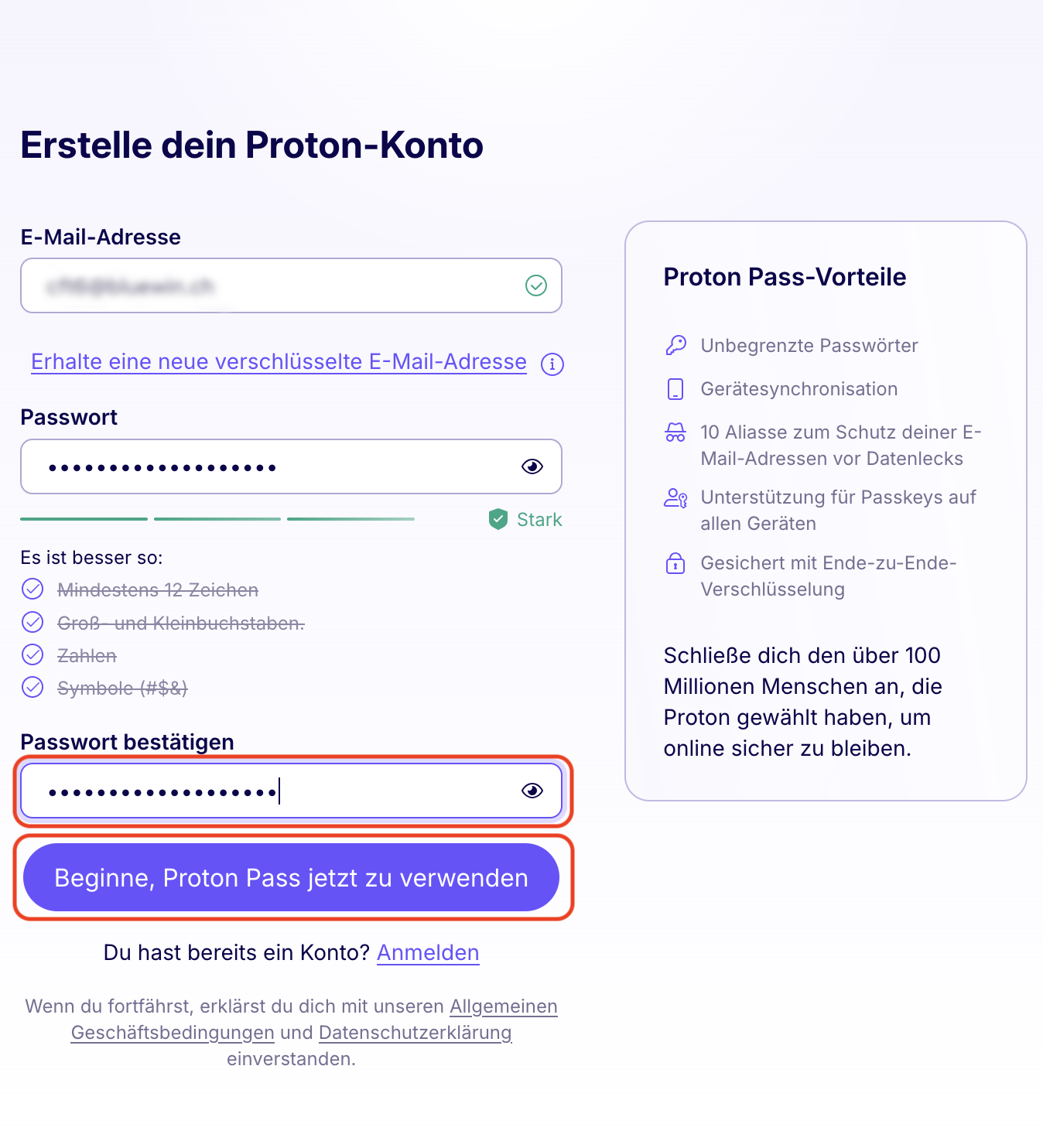Follow the Anmelden link

click(x=428, y=952)
